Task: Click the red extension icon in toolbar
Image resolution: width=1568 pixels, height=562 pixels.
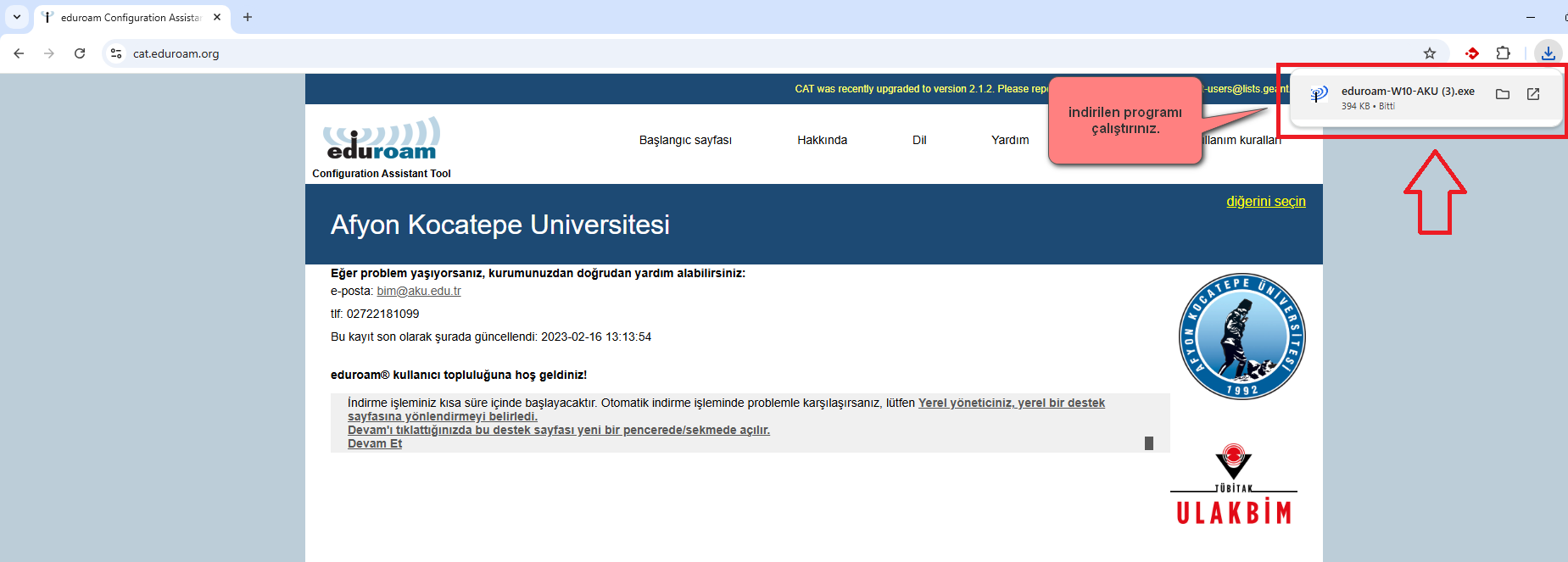Action: [1472, 53]
